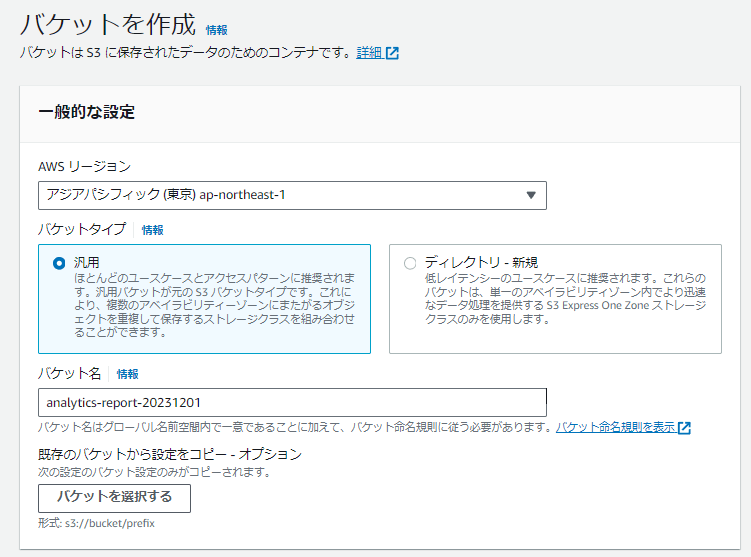Open 情報 link next to バケット名
Screen dimensions: 751x557
127,374
